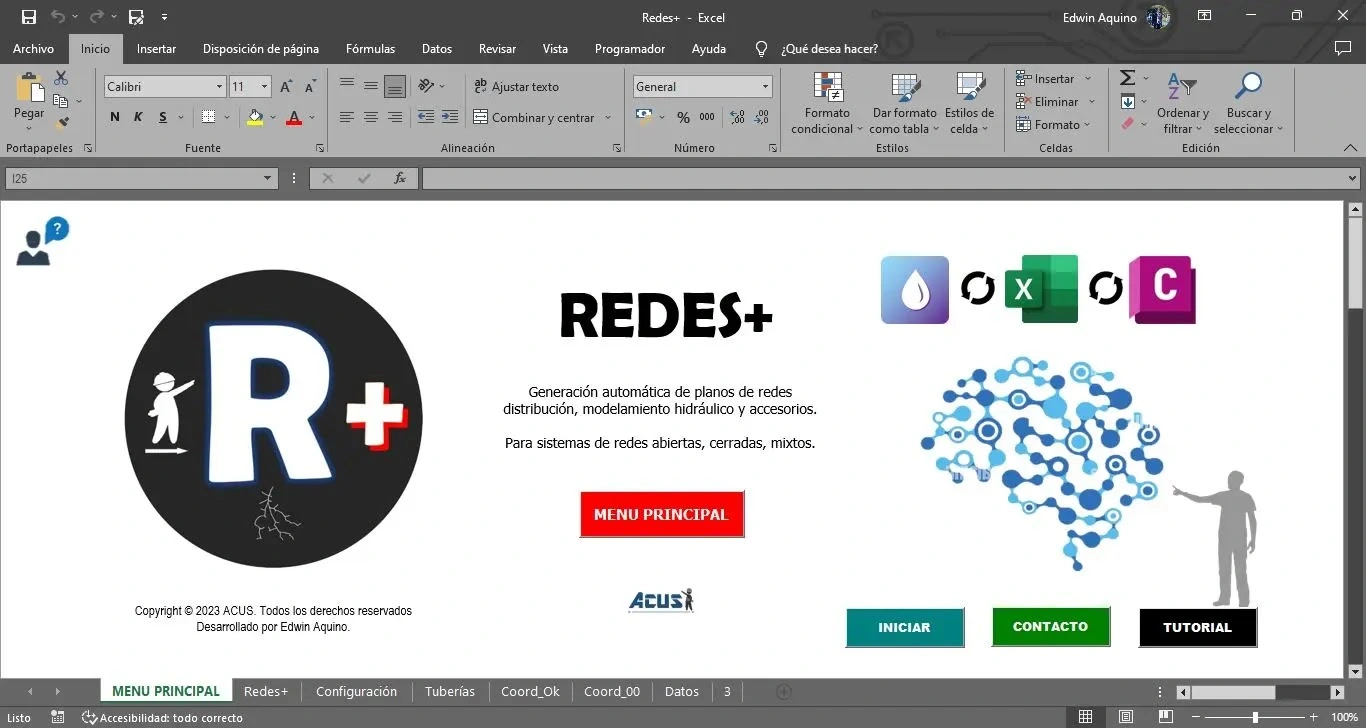Click the Buscar y seleccionar button
Viewport: 1366px width, 728px height.
pyautogui.click(x=1249, y=103)
